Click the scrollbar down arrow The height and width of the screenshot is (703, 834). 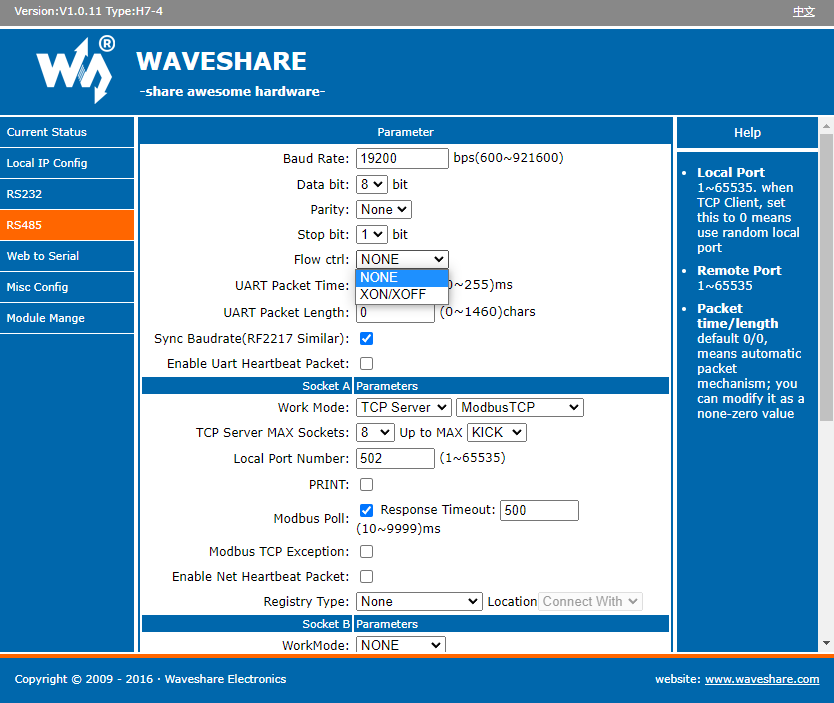pyautogui.click(x=826, y=643)
